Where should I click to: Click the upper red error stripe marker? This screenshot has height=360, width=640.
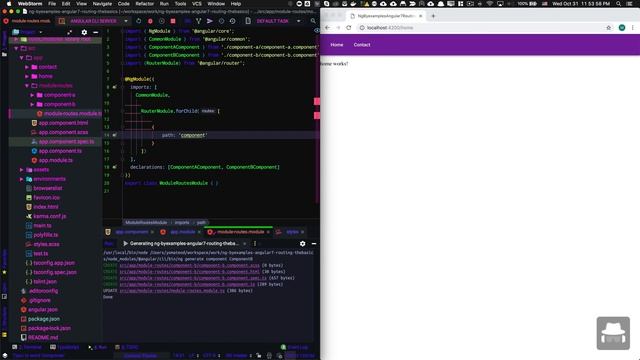(x=317, y=101)
